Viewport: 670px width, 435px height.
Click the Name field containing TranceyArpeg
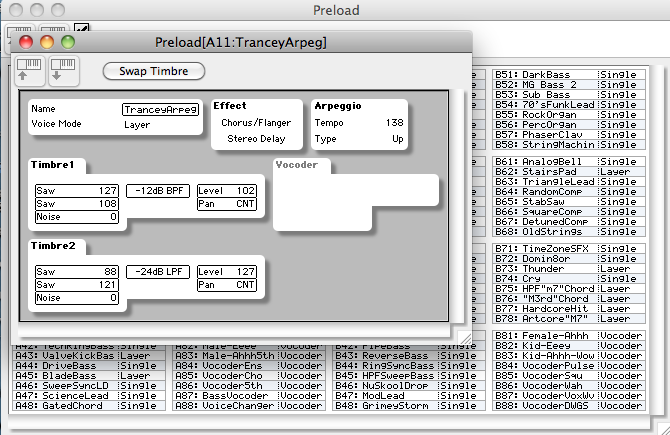coord(160,109)
